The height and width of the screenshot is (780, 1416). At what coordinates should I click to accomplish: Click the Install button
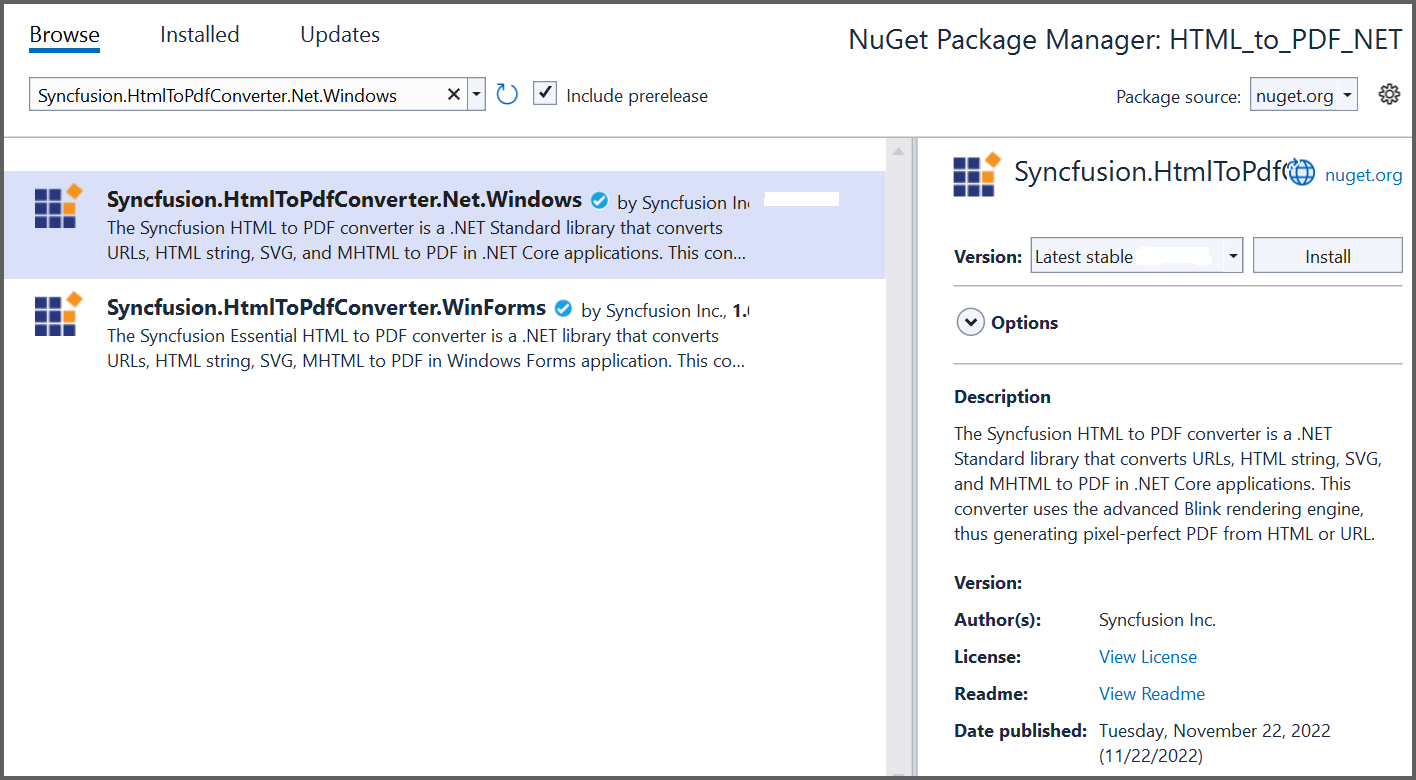click(x=1327, y=255)
